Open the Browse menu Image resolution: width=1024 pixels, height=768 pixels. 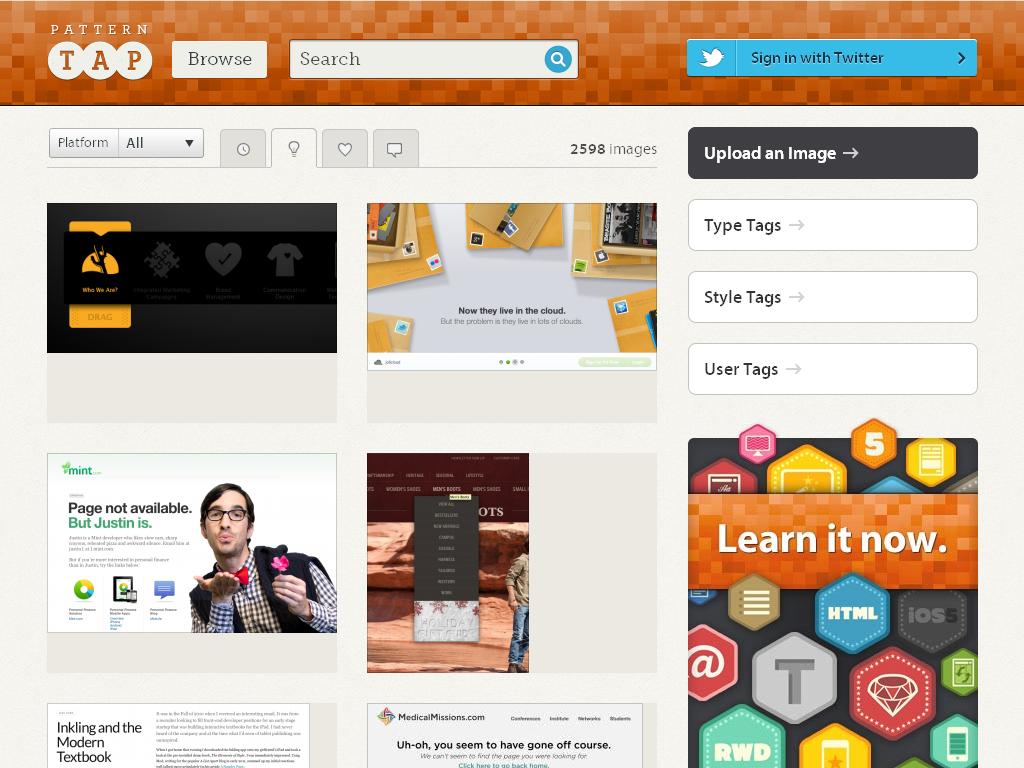click(219, 59)
